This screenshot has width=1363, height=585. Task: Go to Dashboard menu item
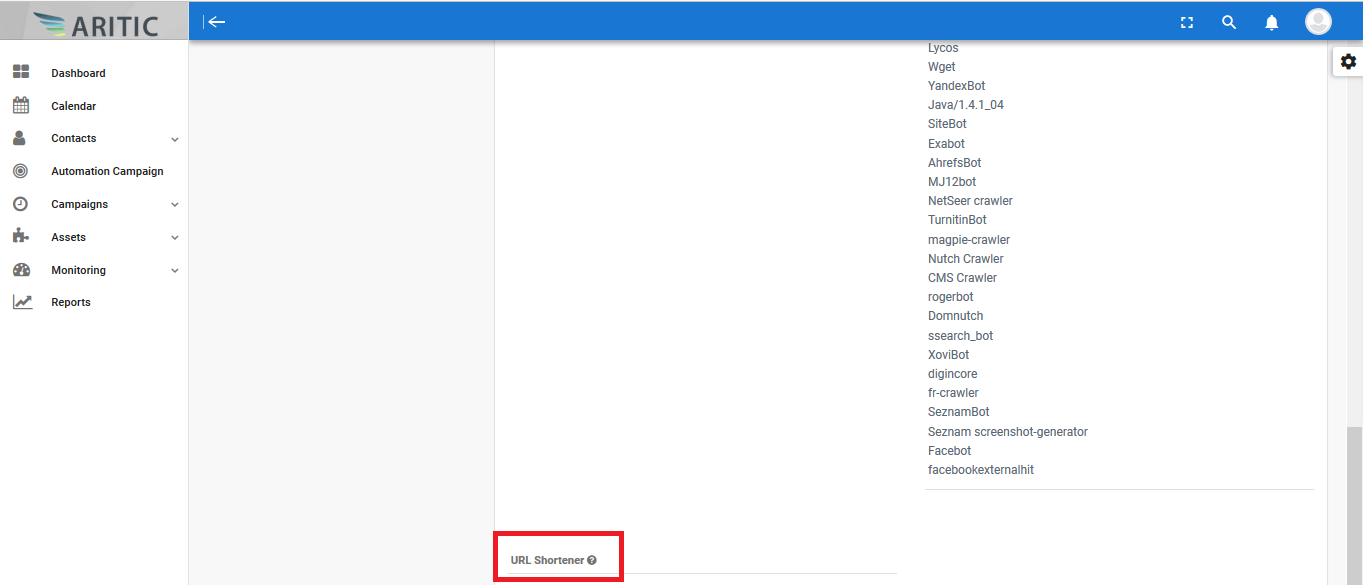pyautogui.click(x=78, y=73)
